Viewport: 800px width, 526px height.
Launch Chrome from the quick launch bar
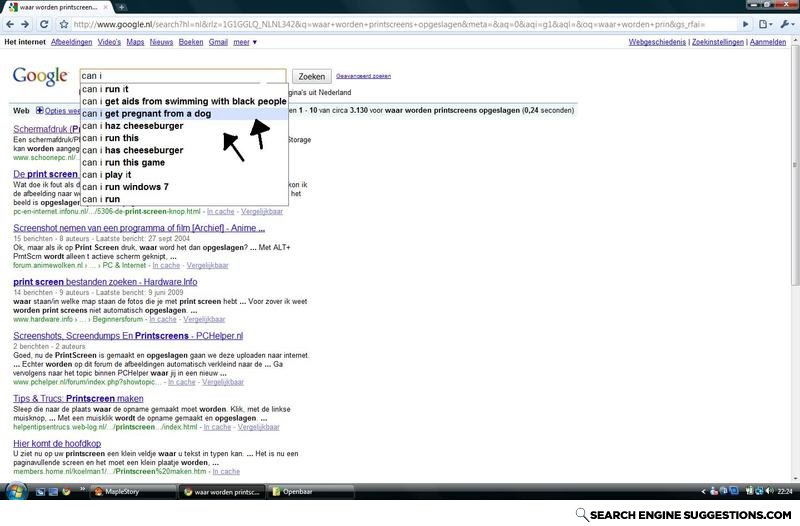[66, 492]
